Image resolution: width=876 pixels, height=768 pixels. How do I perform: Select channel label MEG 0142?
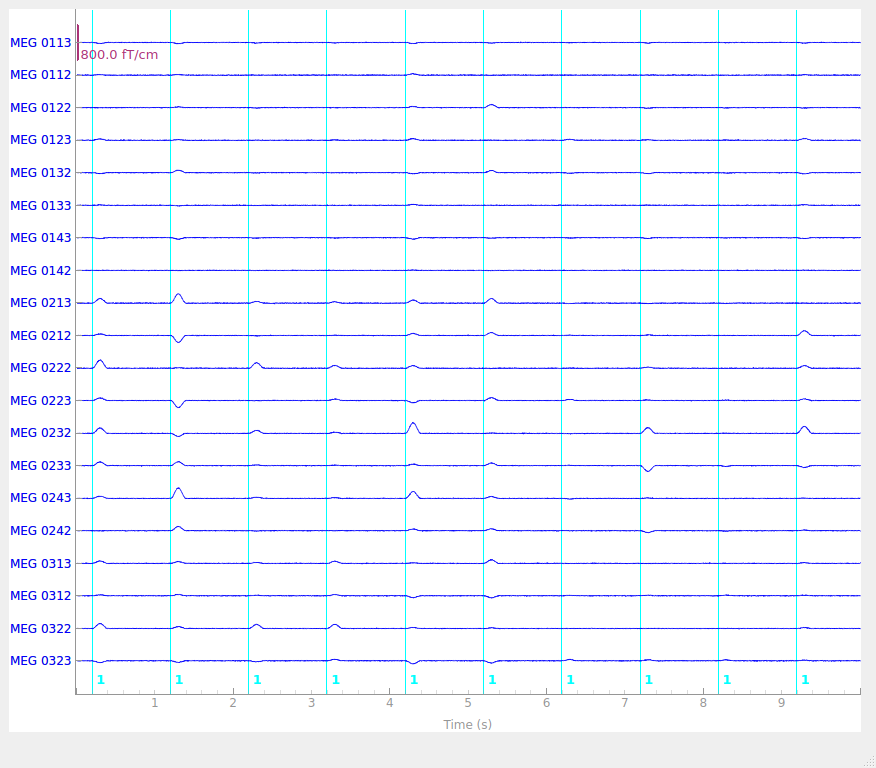(41, 271)
